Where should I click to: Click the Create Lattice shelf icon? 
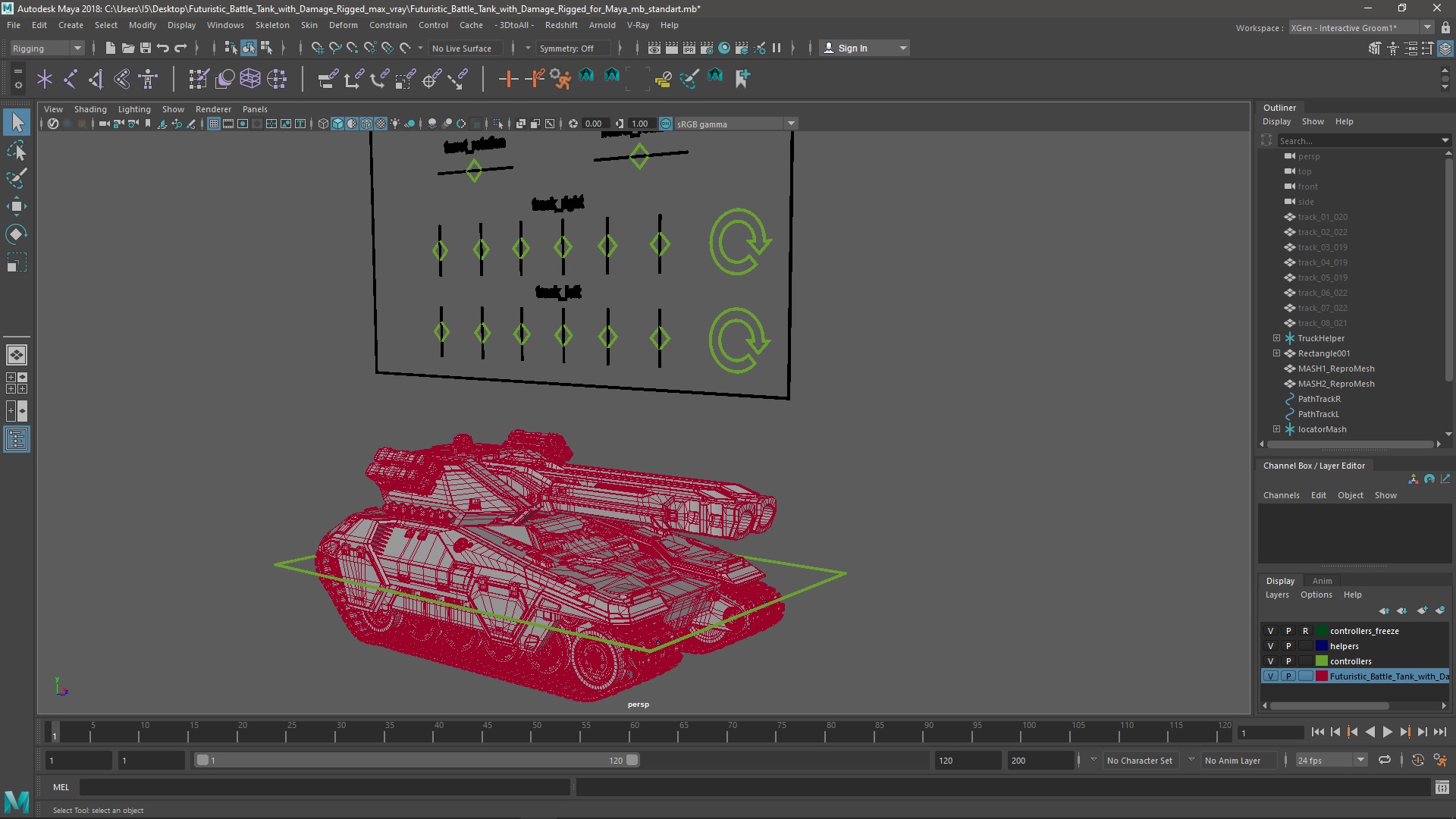coord(250,79)
